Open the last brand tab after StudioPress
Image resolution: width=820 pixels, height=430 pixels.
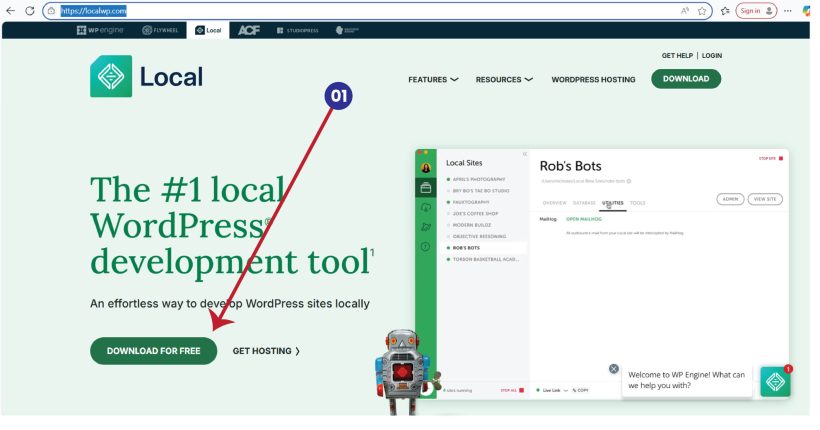(347, 30)
